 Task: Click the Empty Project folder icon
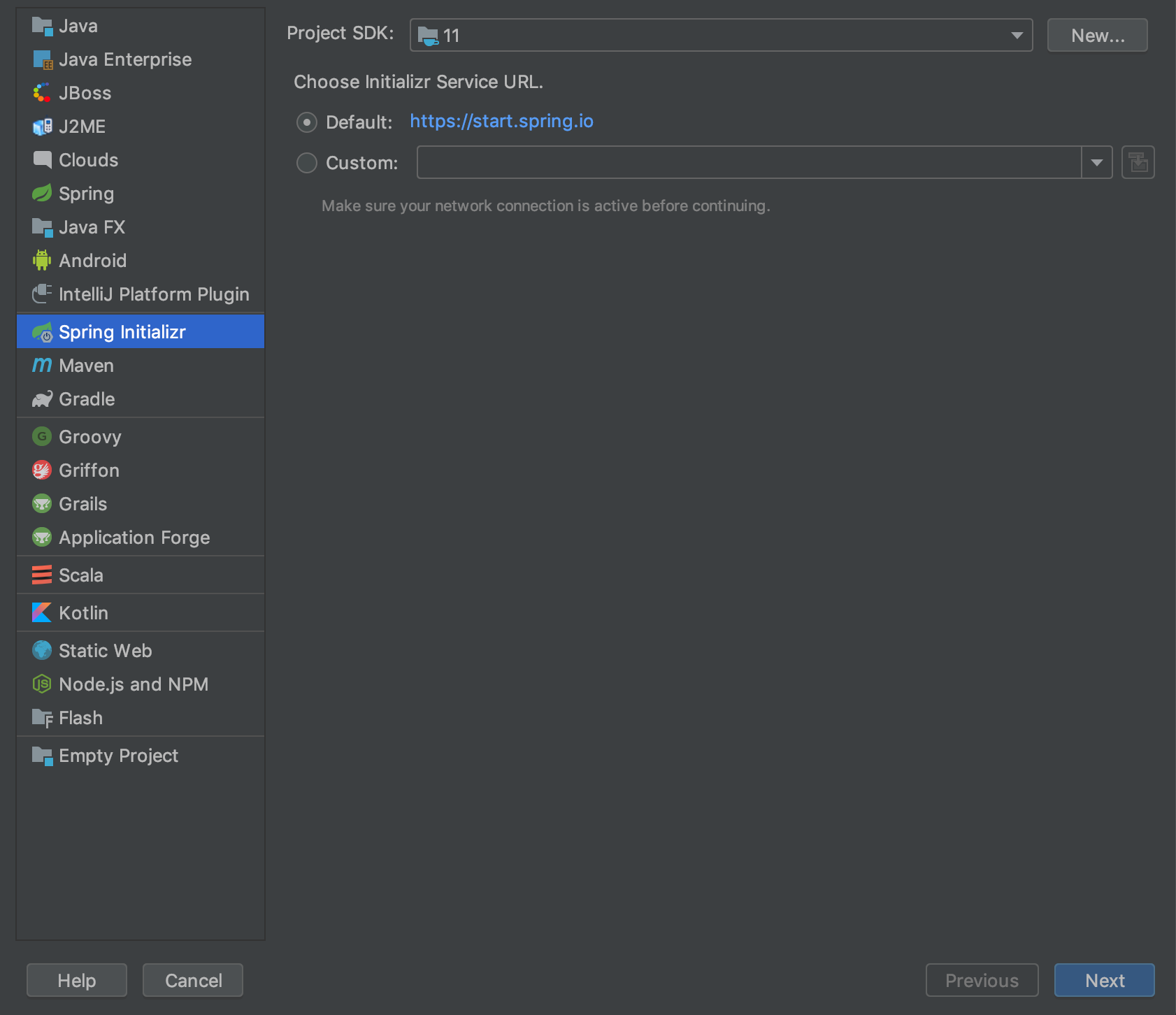42,756
